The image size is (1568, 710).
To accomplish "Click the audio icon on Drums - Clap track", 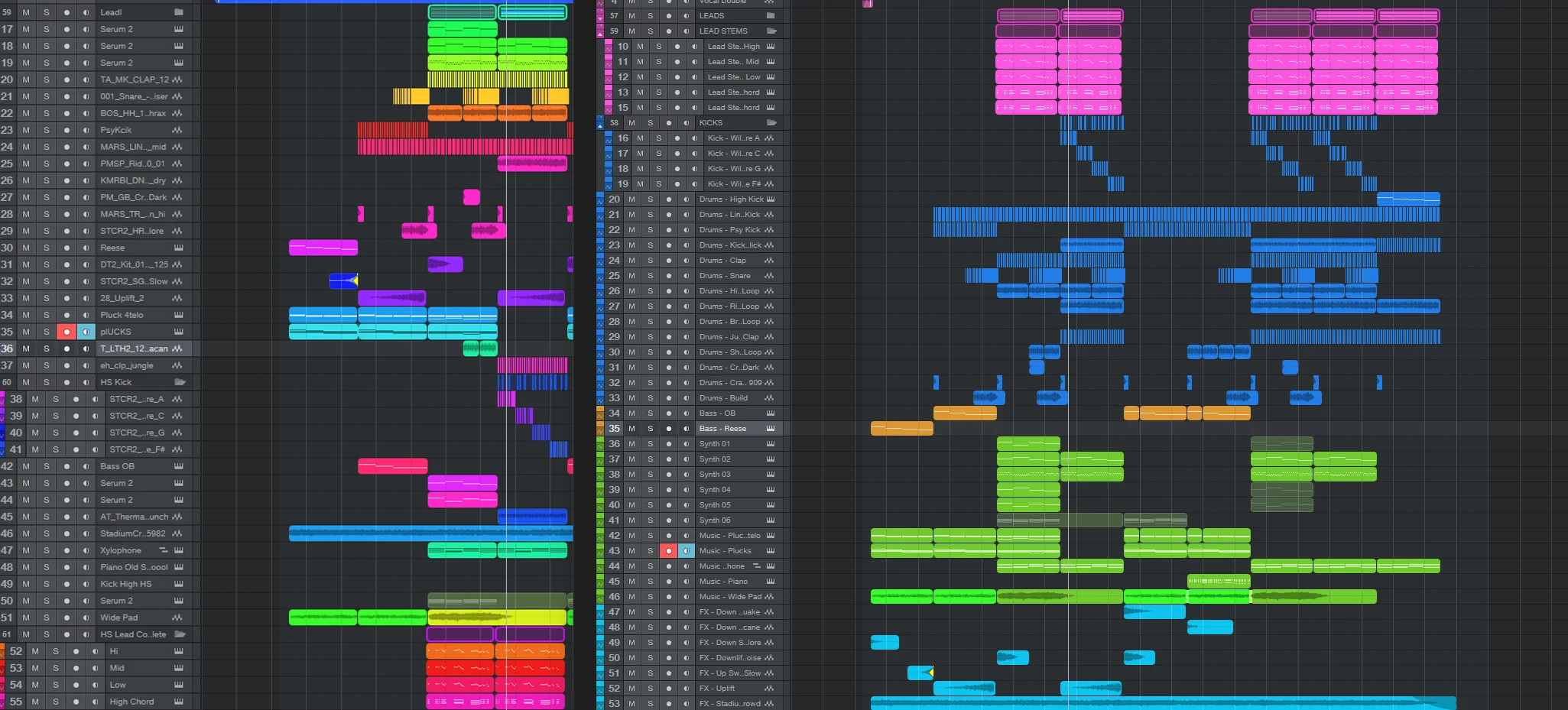I will tap(770, 261).
